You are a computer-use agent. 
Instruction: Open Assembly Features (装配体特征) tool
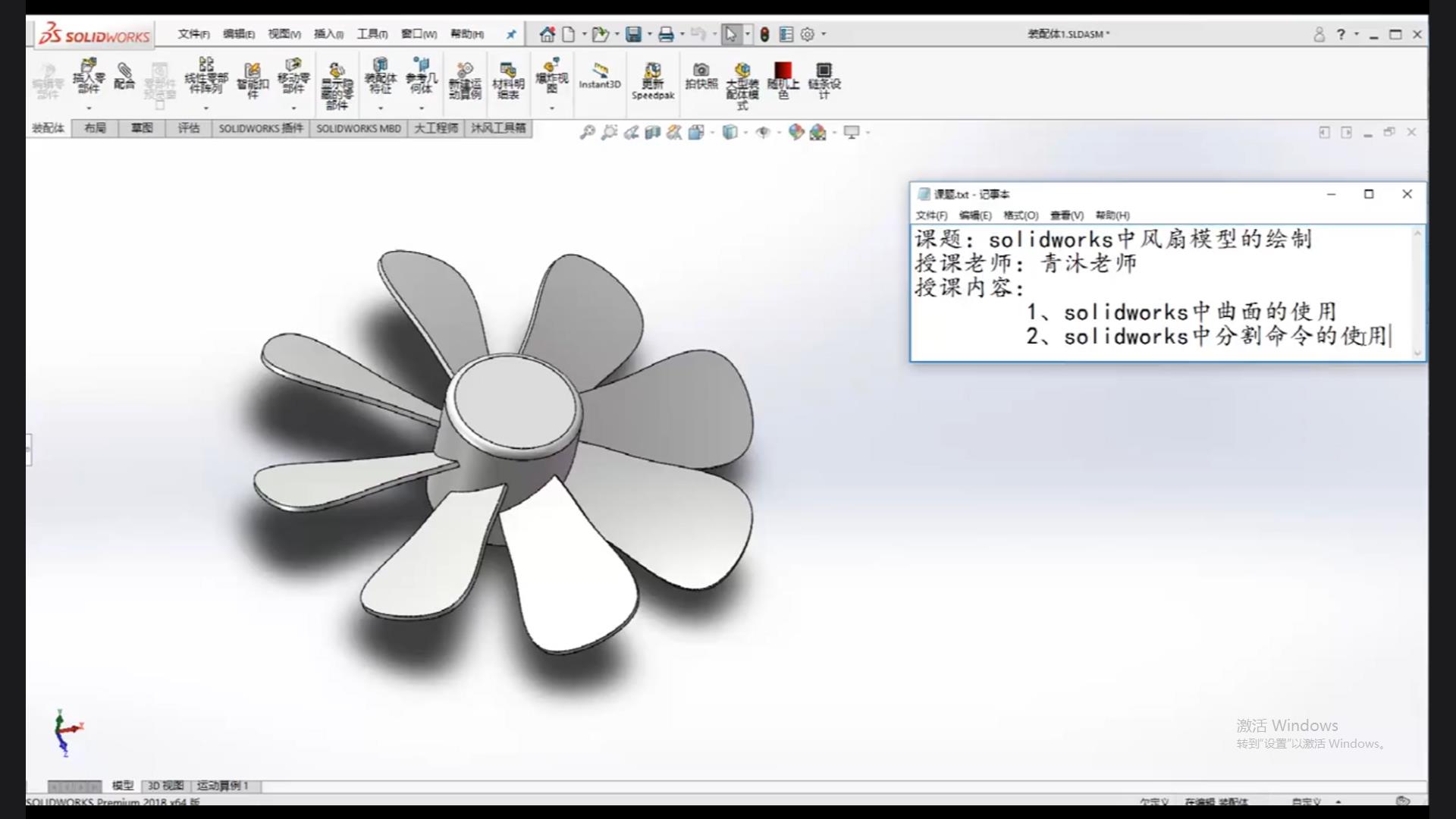point(381,75)
